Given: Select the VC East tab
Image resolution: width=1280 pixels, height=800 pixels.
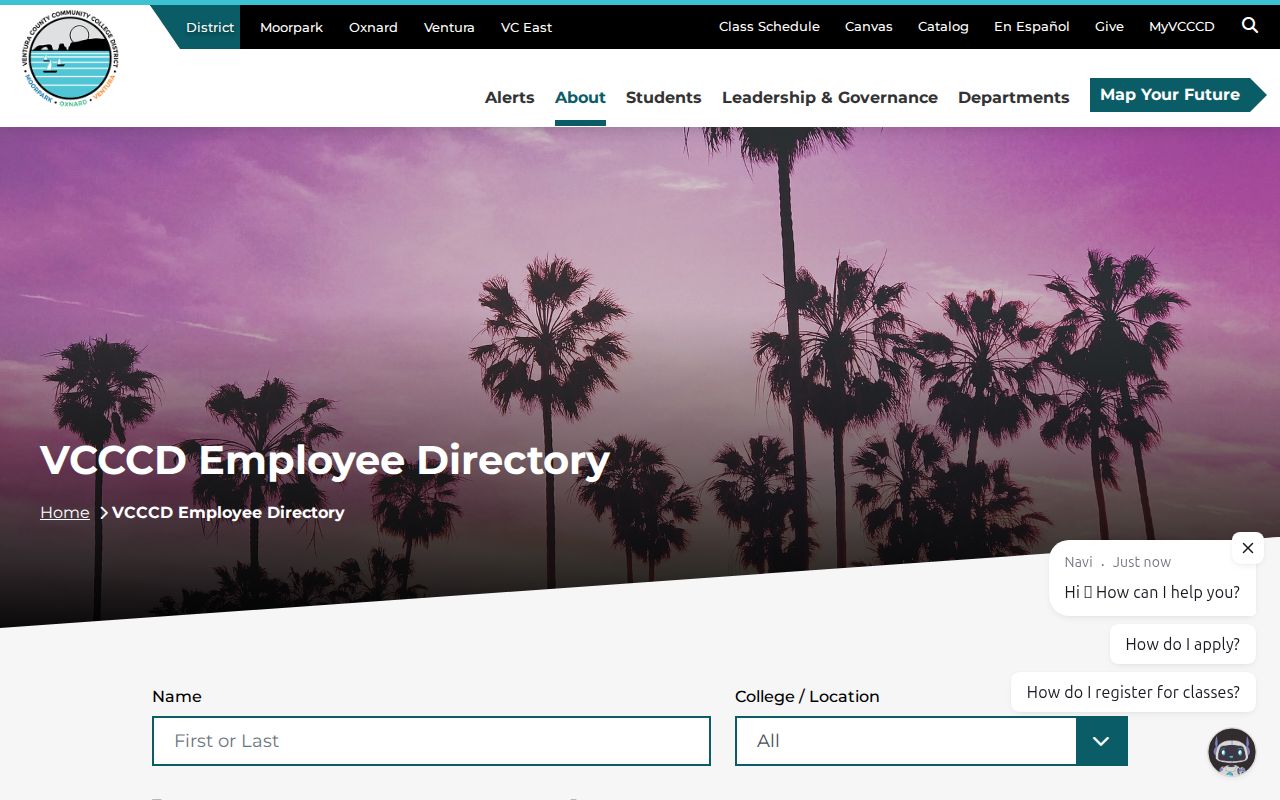Looking at the screenshot, I should (526, 27).
